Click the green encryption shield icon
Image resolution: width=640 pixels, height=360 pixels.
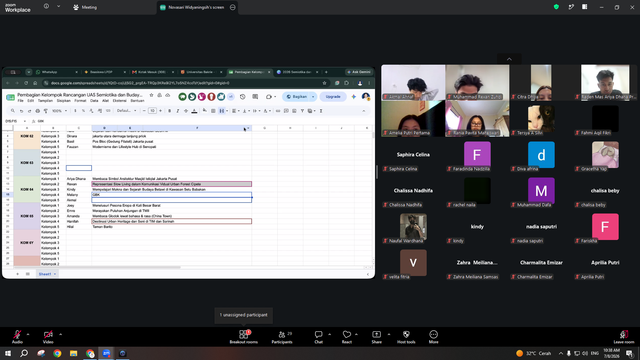tap(556, 7)
